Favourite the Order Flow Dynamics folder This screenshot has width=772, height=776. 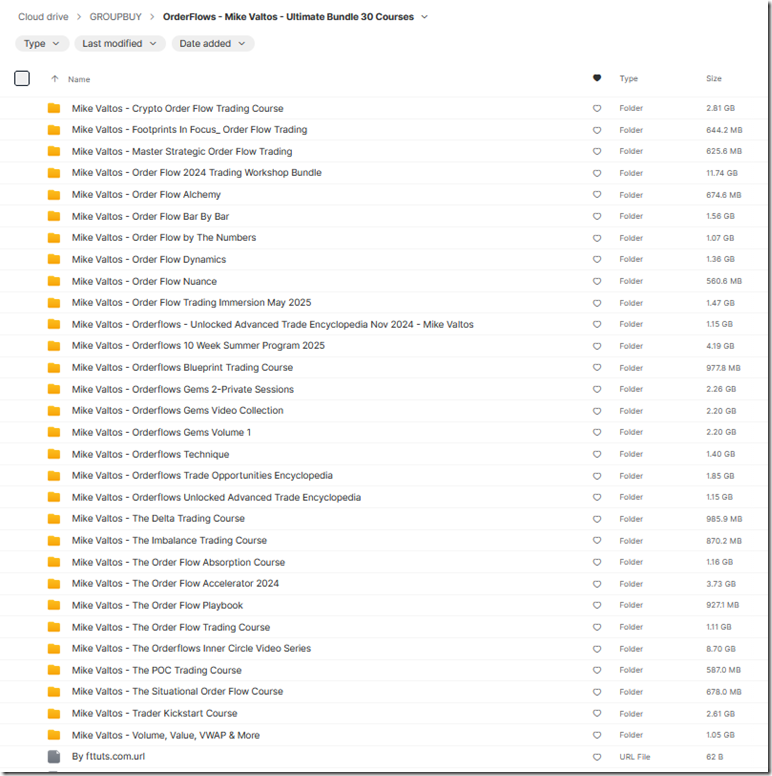coord(597,259)
